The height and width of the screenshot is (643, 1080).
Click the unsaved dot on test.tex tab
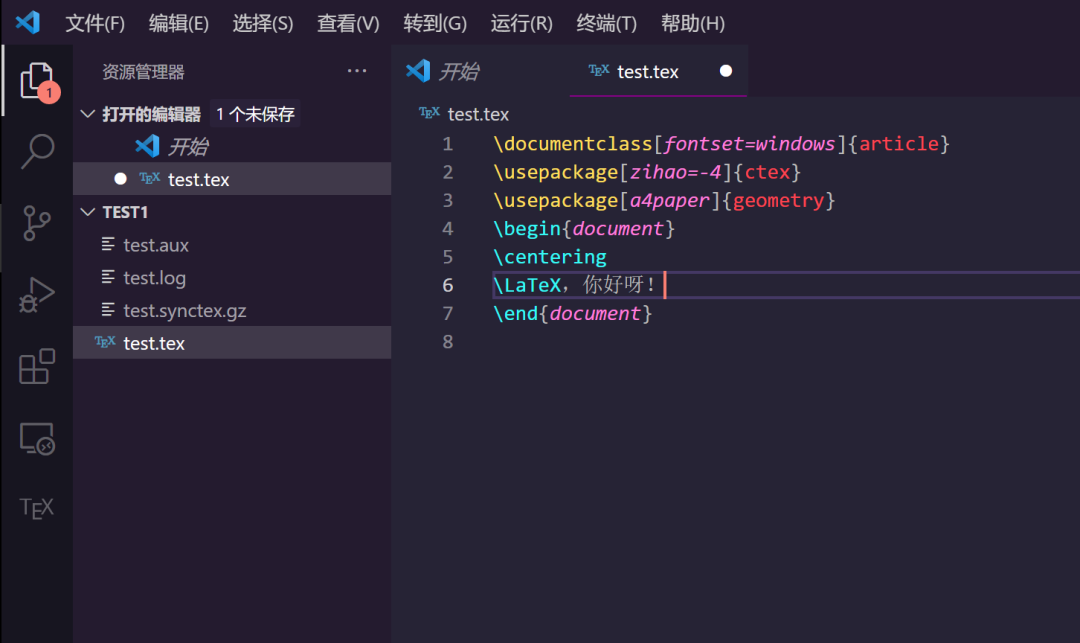[x=725, y=71]
